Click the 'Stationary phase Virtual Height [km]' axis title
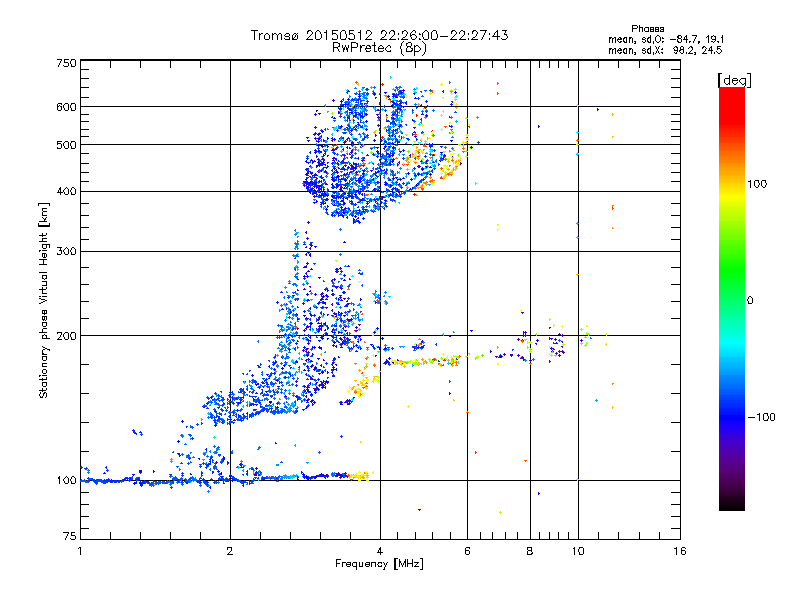 click(44, 300)
